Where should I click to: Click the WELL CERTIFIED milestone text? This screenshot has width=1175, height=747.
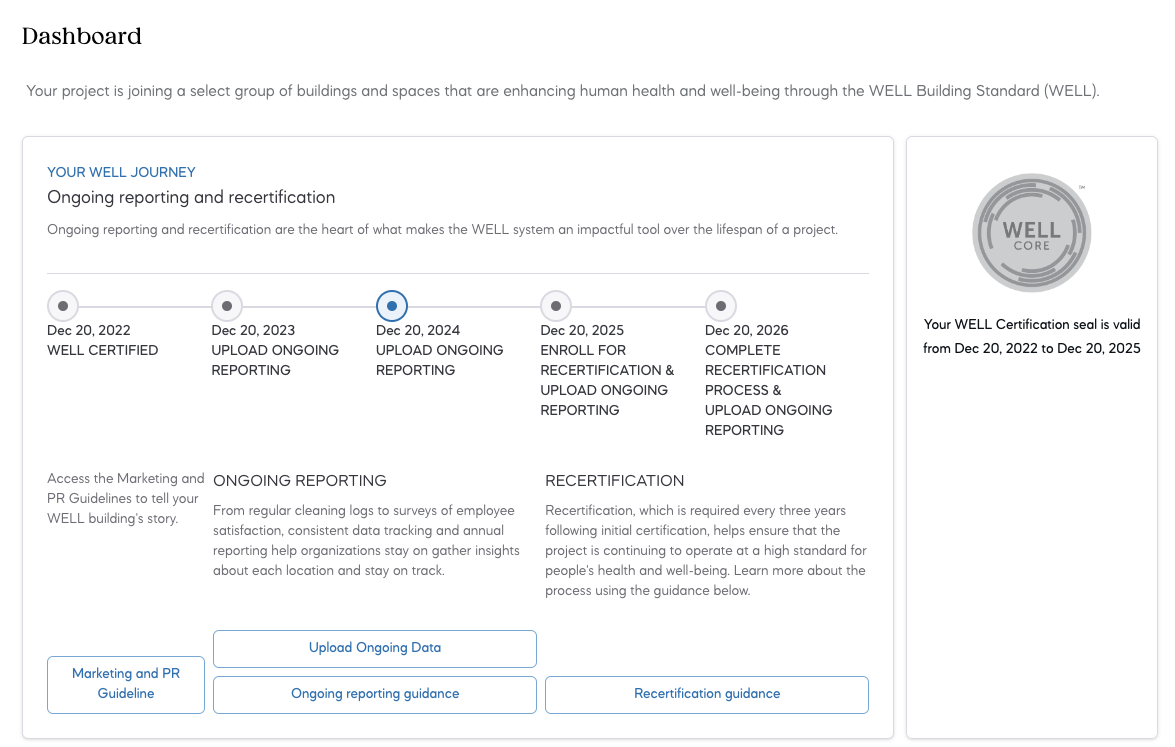103,350
